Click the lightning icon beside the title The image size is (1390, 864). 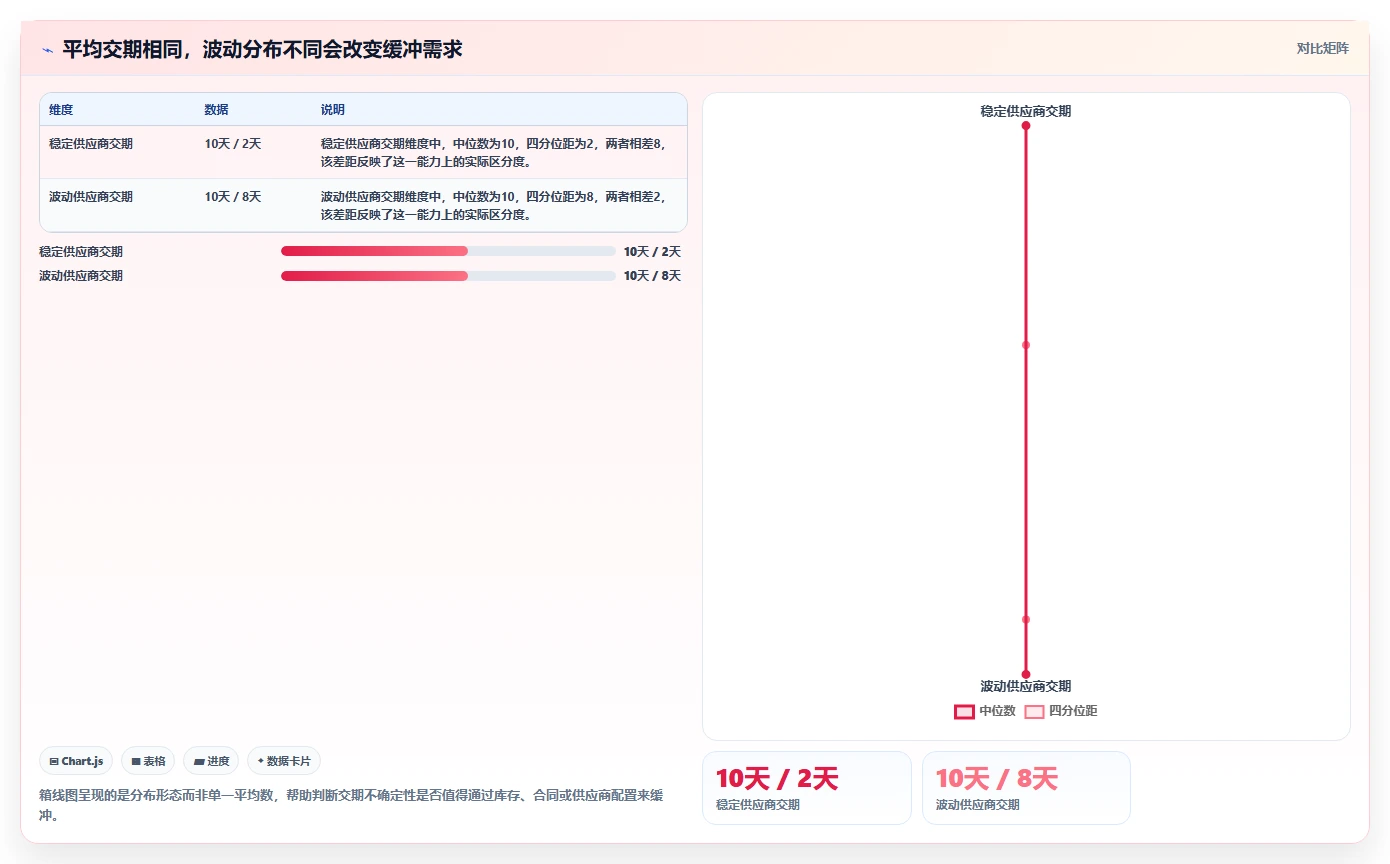pos(47,49)
